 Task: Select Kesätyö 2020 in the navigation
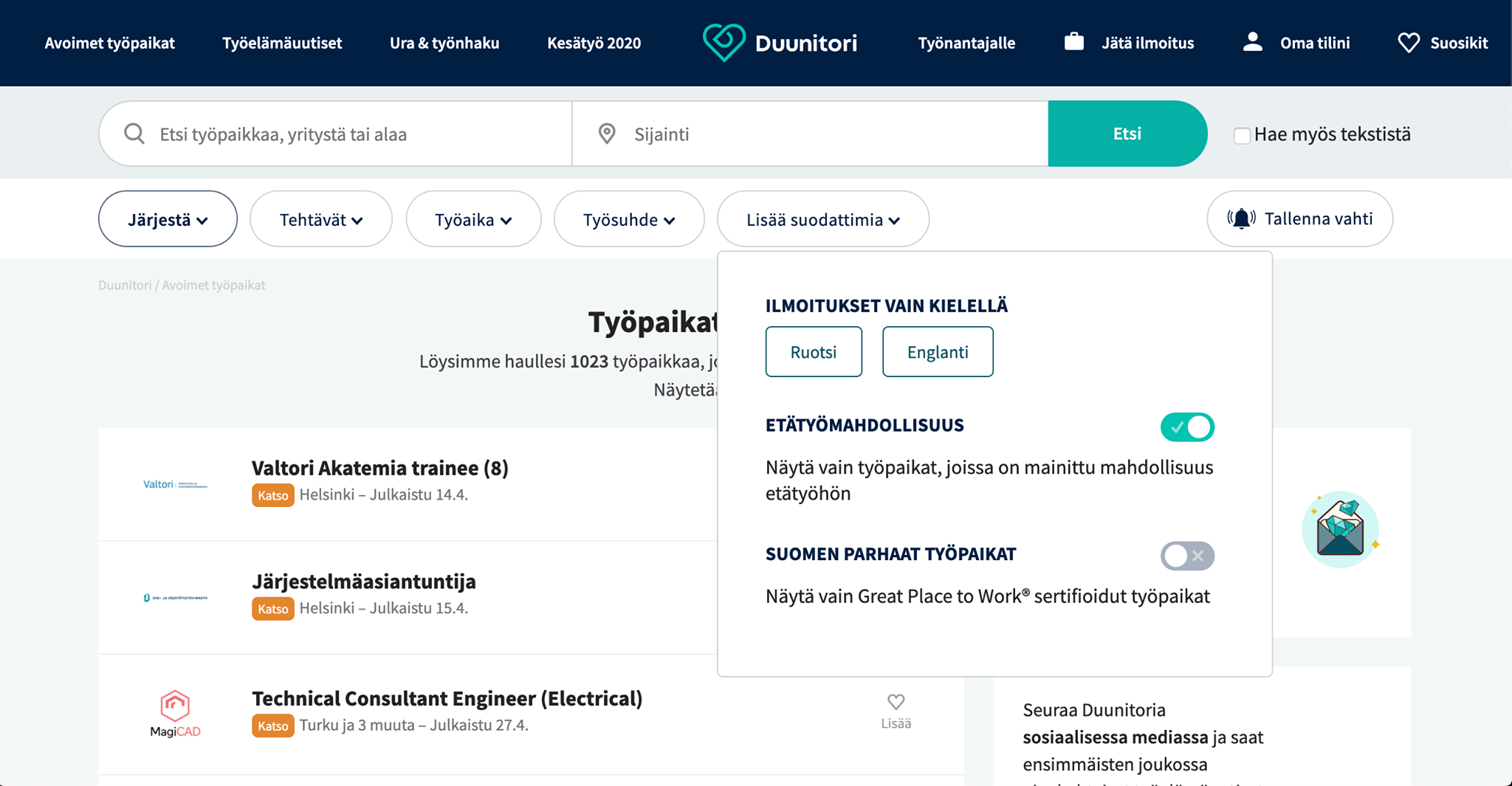point(594,43)
